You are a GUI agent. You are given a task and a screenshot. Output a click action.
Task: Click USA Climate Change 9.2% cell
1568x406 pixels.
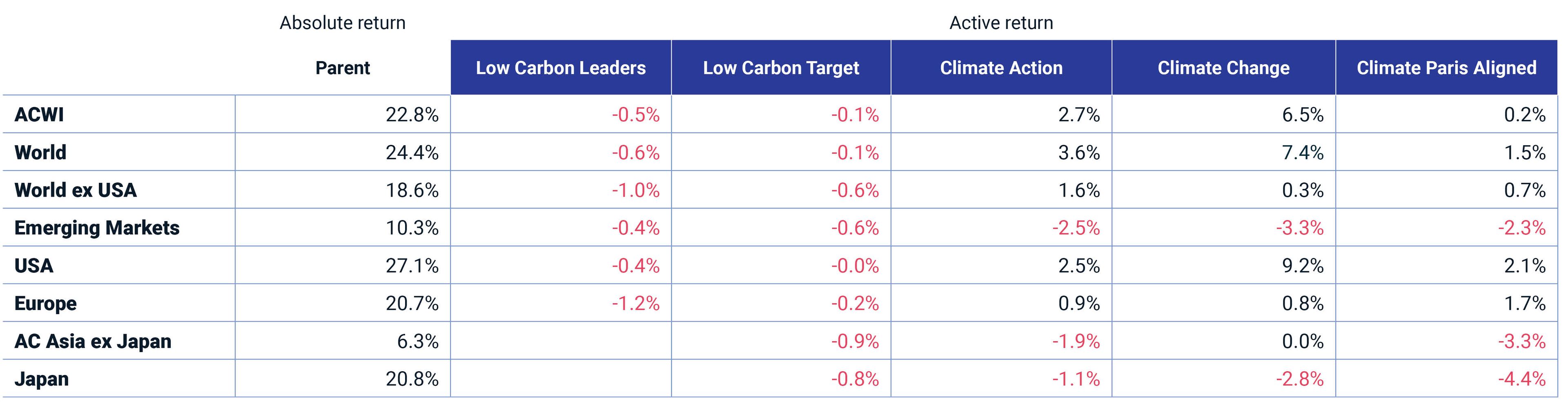(x=1302, y=265)
